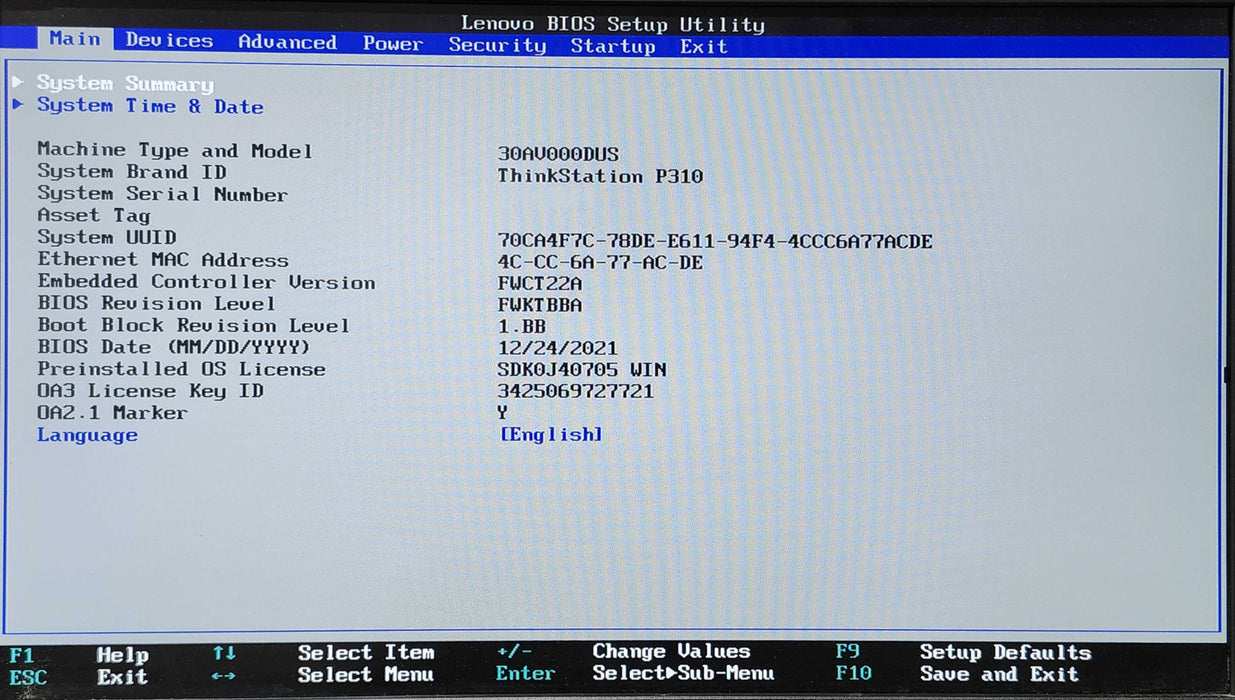Click the OA2.1 Marker value Y
The image size is (1235, 700).
coord(503,413)
